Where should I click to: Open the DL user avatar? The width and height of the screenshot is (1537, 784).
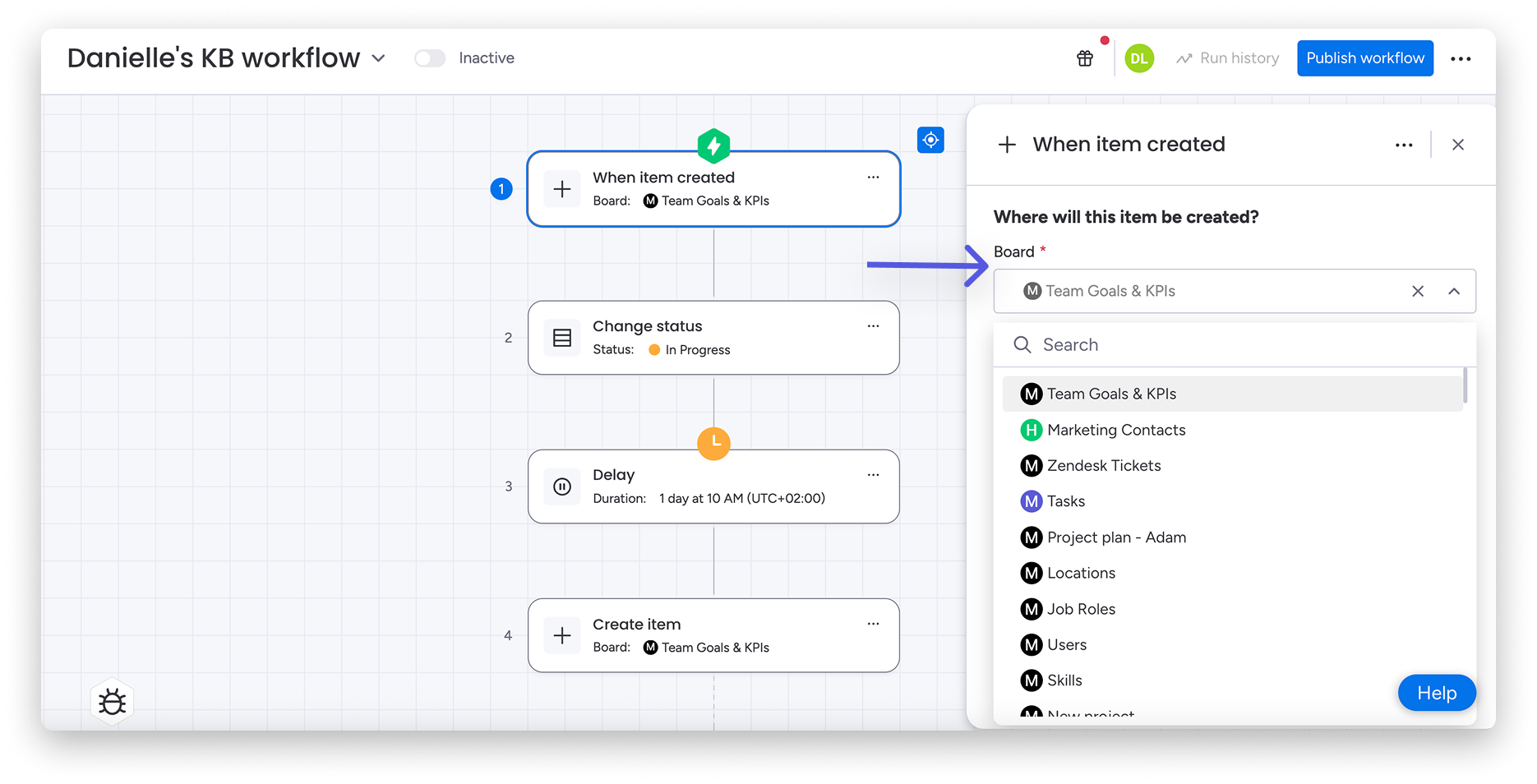click(1138, 58)
